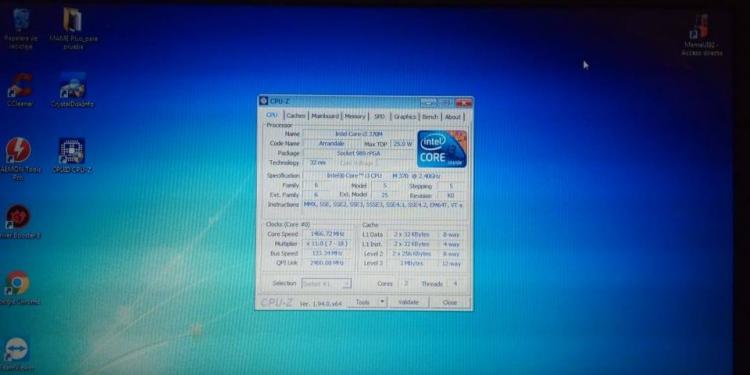Click the Package value Socket 989 rPGA
Image resolution: width=750 pixels, height=375 pixels.
[x=359, y=153]
